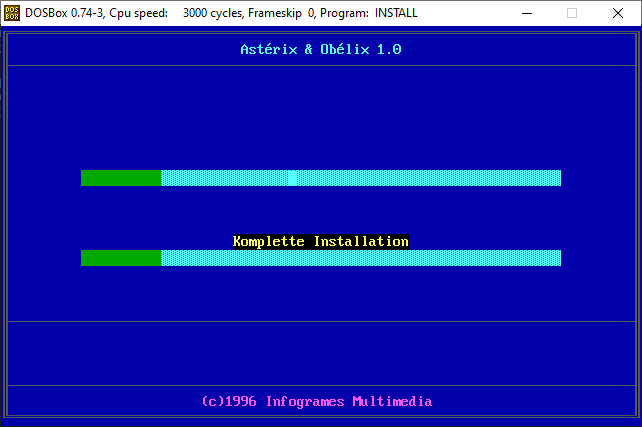Select the 'Astérix & Obélix 1.0' header
The height and width of the screenshot is (427, 642).
pyautogui.click(x=321, y=49)
